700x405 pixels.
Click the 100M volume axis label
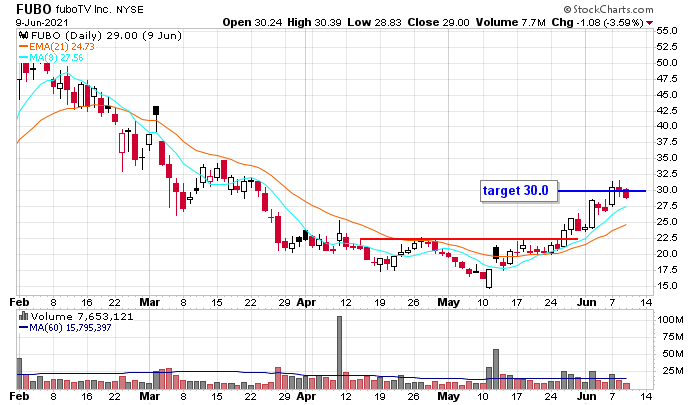670,320
